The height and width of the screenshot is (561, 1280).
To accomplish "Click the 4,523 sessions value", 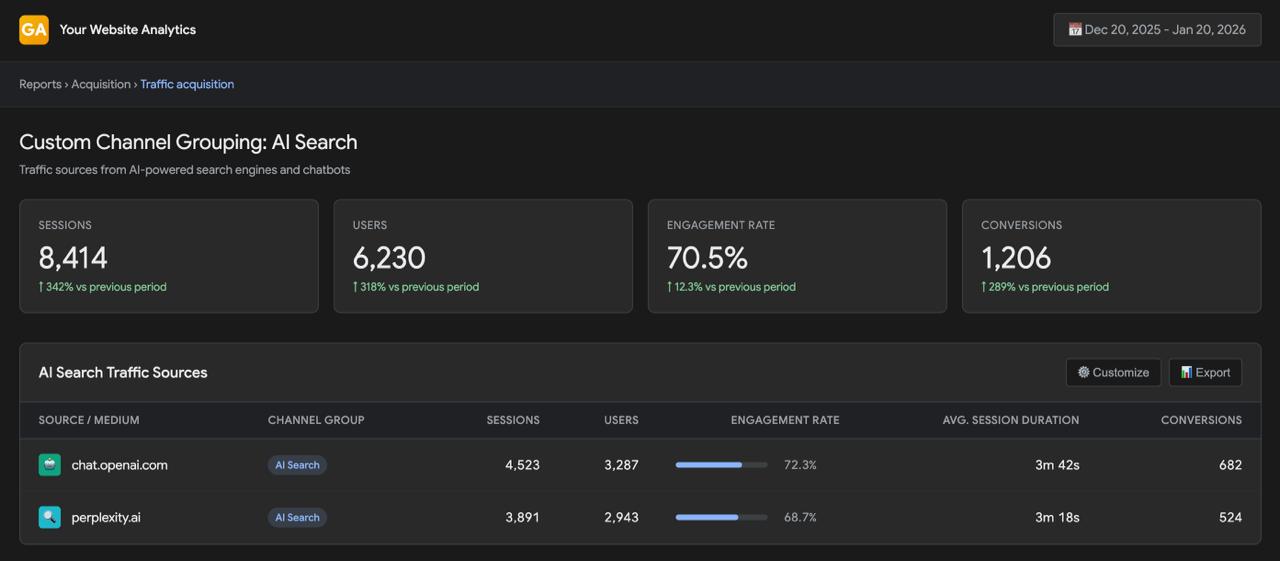I will point(522,465).
